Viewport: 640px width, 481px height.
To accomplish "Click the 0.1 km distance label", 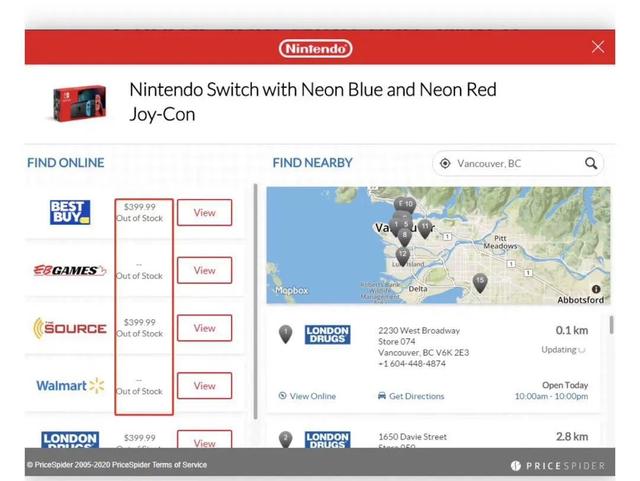I will click(572, 330).
